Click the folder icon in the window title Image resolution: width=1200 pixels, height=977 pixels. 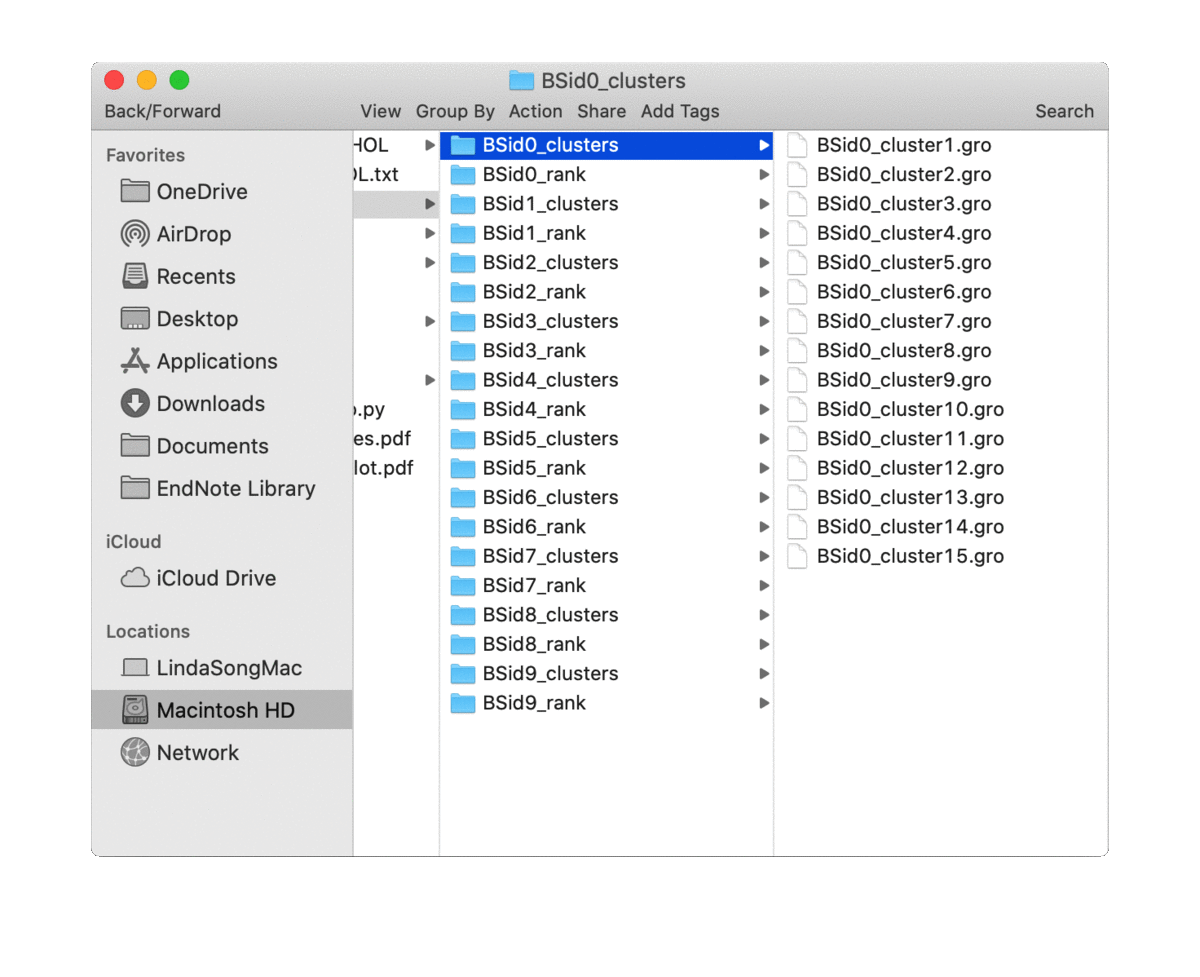[521, 81]
